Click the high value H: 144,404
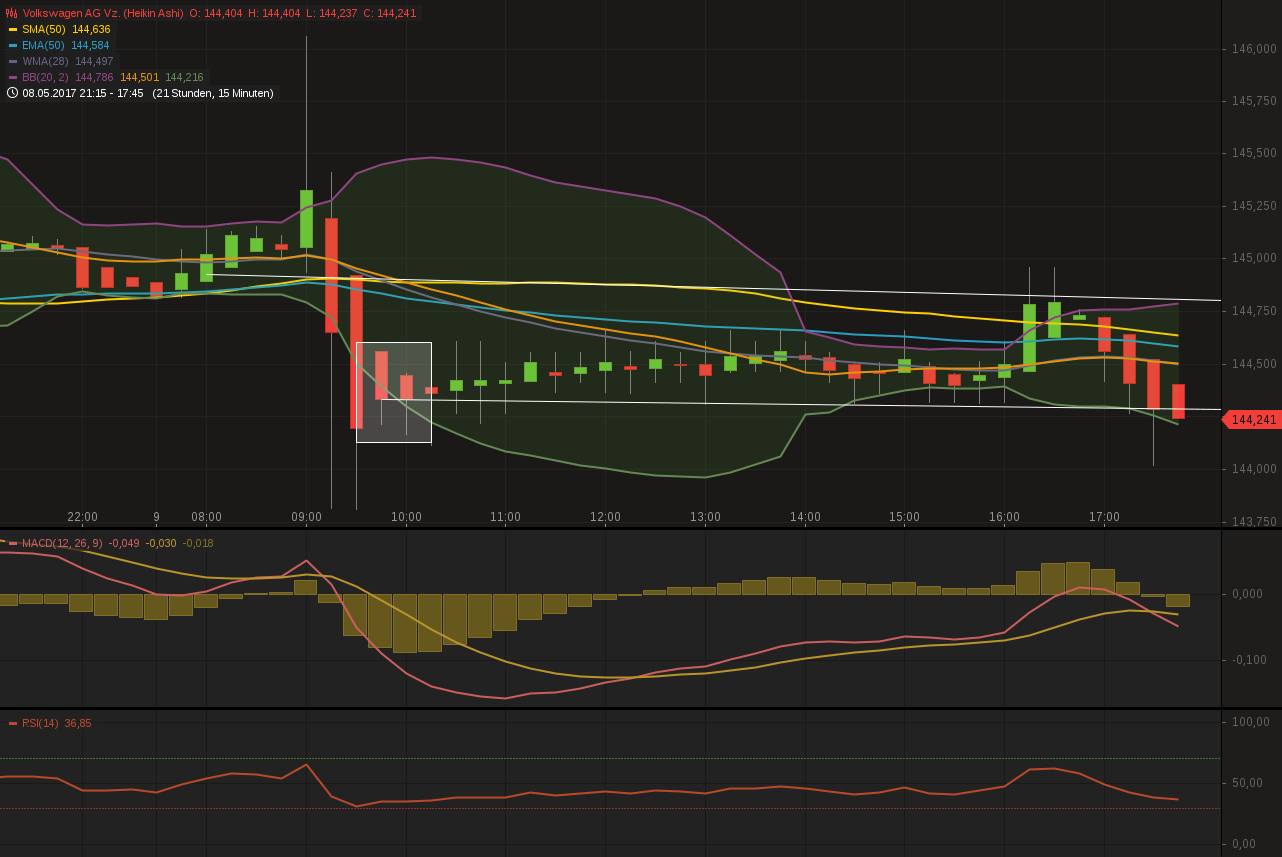The height and width of the screenshot is (857, 1282). click(x=274, y=13)
